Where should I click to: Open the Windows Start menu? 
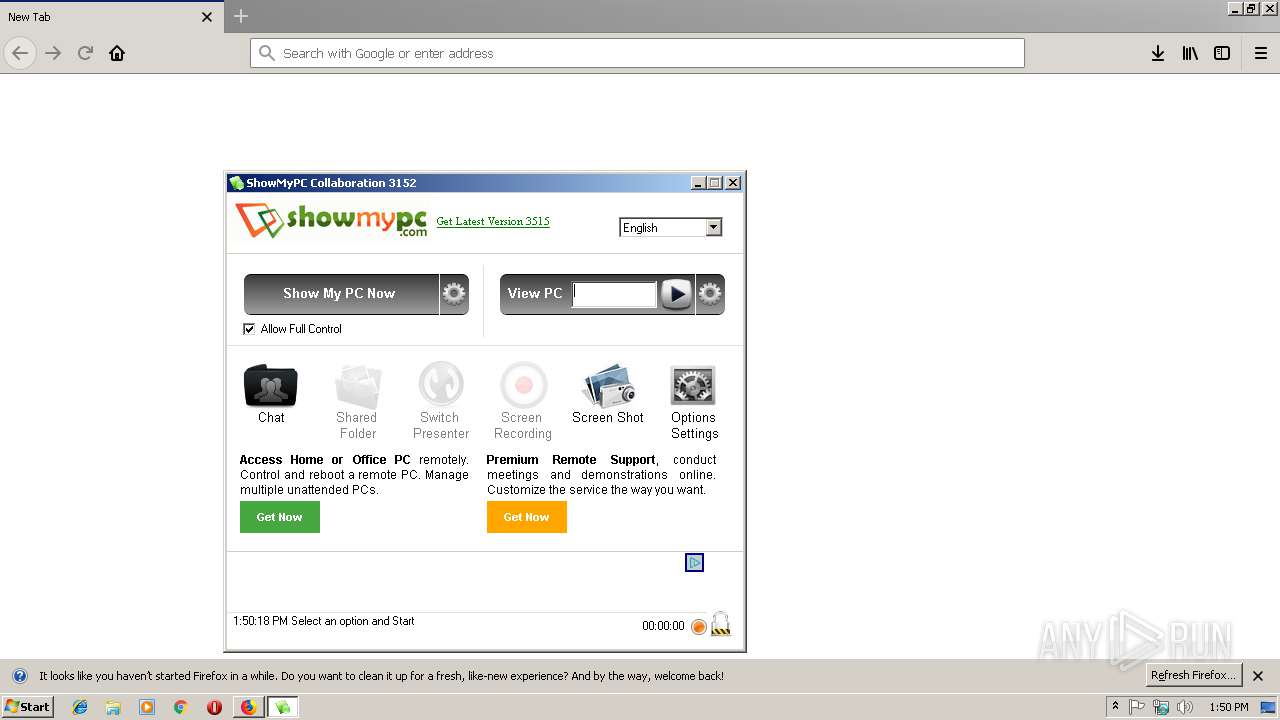point(27,707)
